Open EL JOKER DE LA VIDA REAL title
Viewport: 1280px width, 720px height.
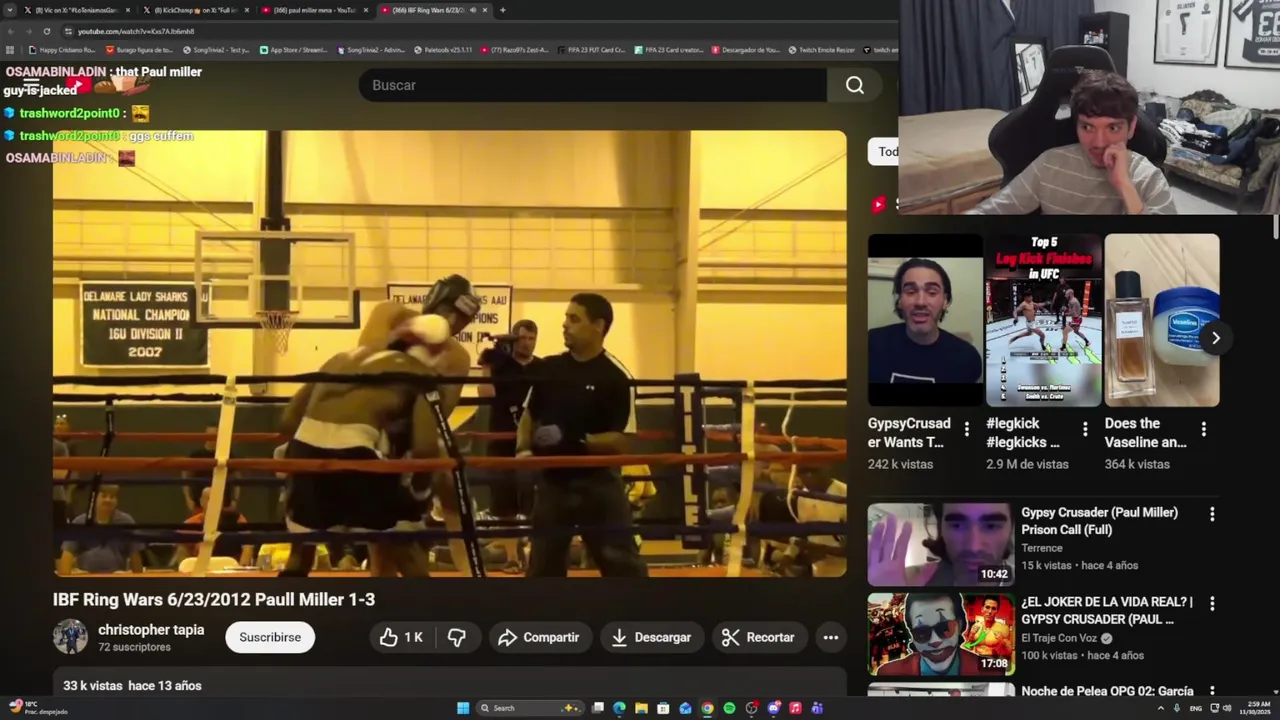(1106, 610)
